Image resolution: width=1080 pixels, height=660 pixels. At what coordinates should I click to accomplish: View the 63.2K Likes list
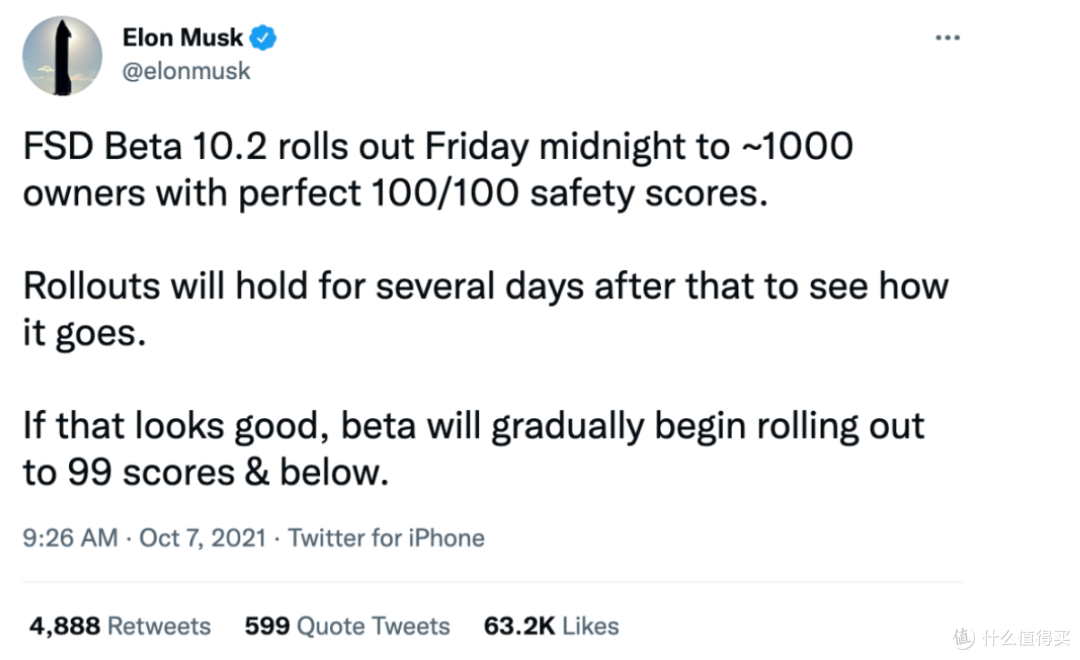pos(551,626)
